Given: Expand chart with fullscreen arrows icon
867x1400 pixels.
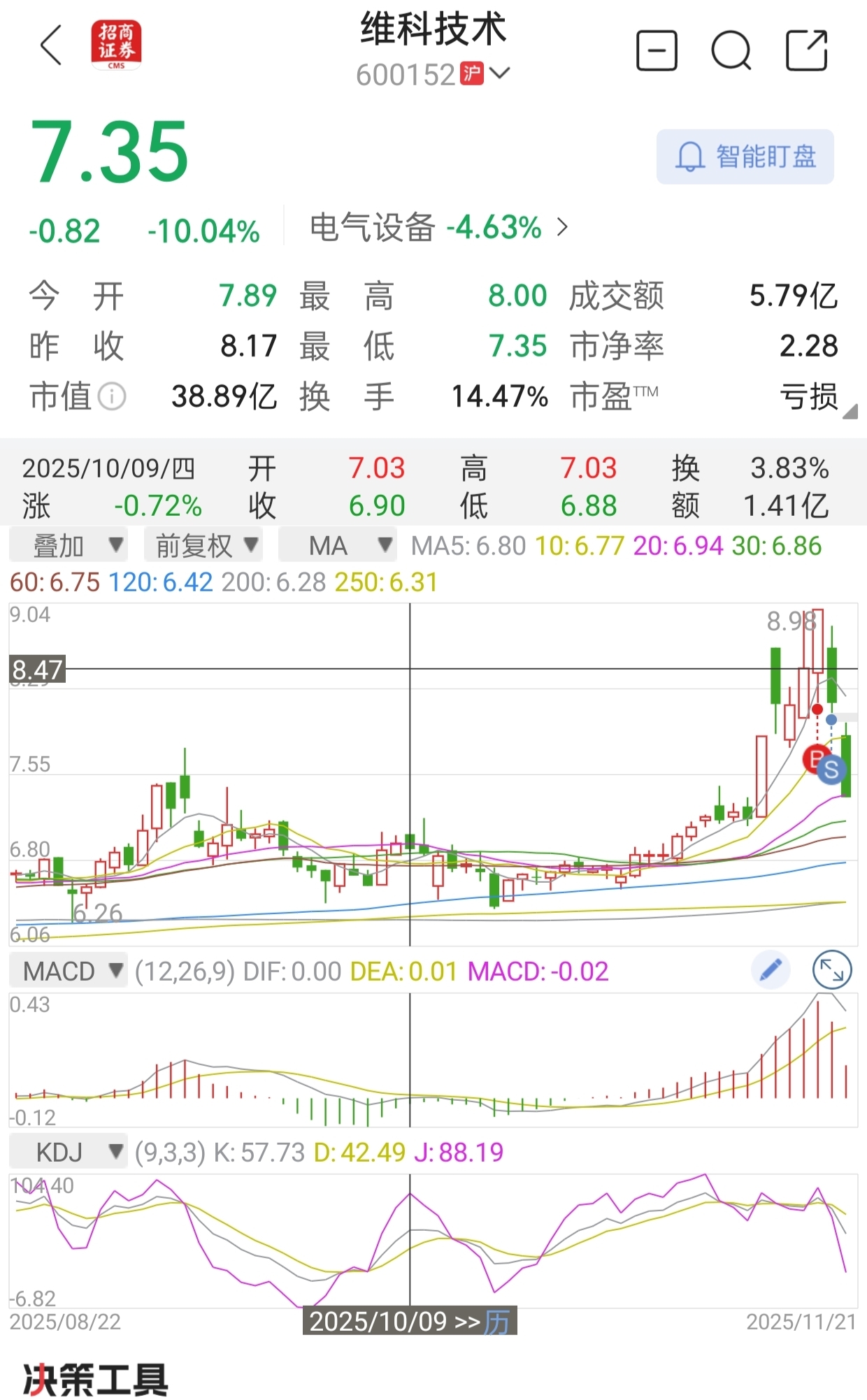Looking at the screenshot, I should [832, 970].
